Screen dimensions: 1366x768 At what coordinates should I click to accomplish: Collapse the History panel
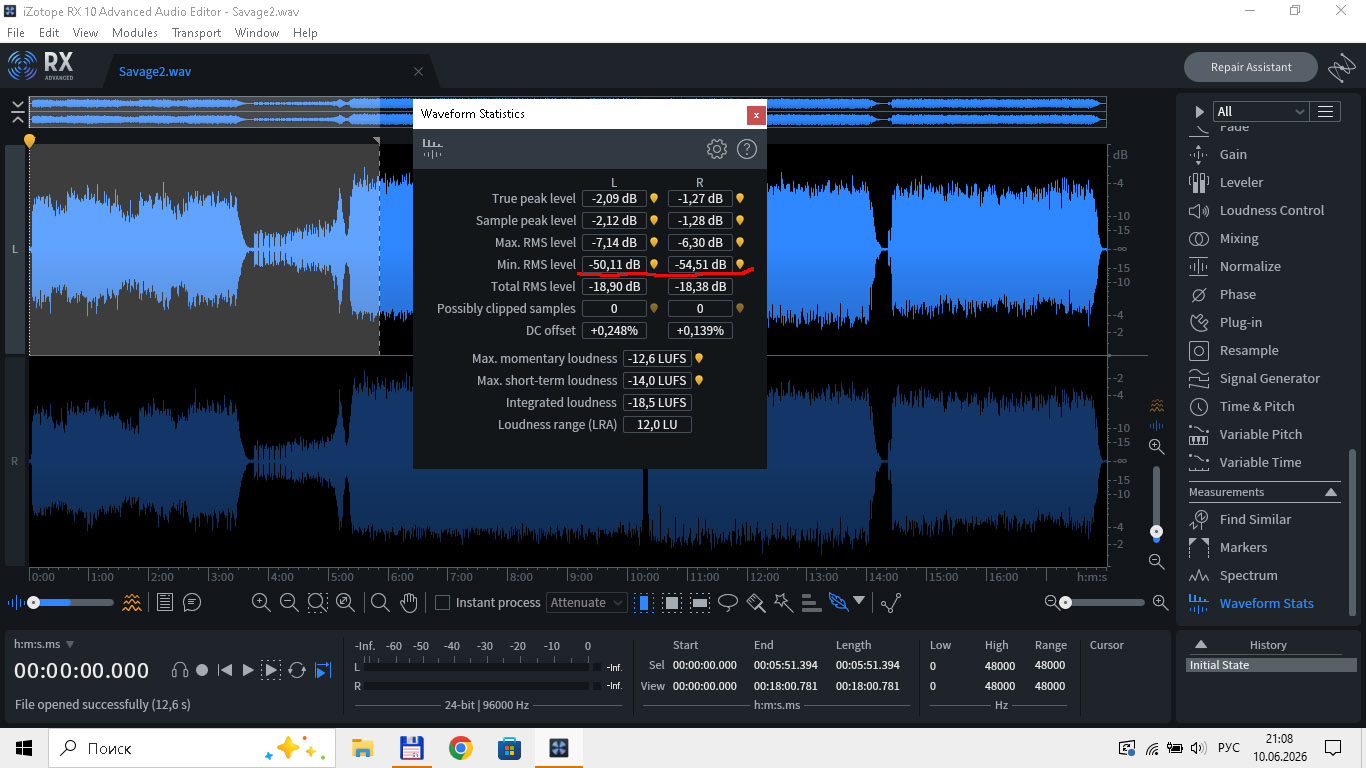click(1201, 644)
